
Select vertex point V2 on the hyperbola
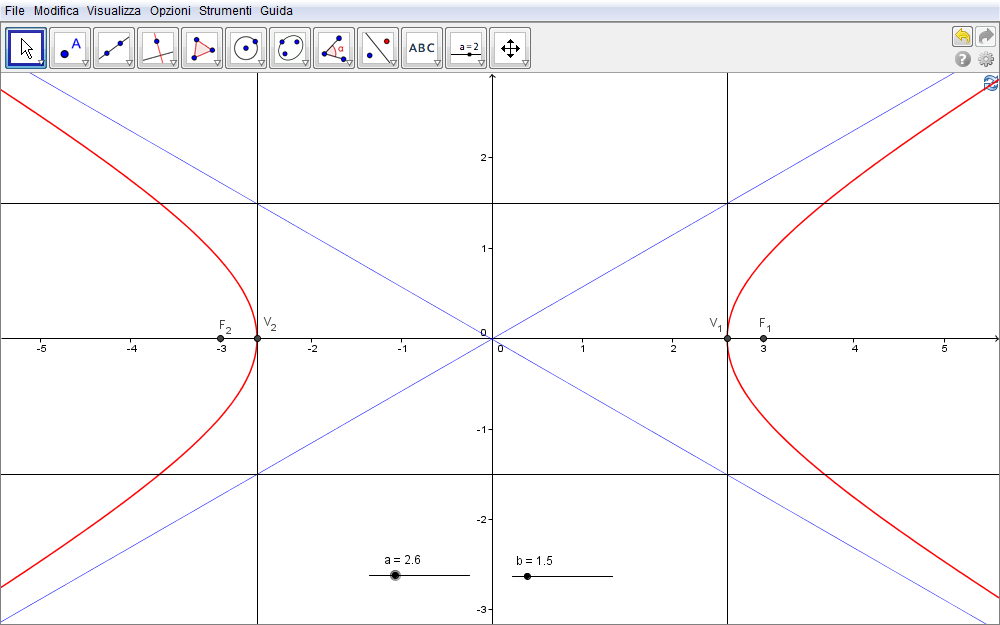(258, 339)
